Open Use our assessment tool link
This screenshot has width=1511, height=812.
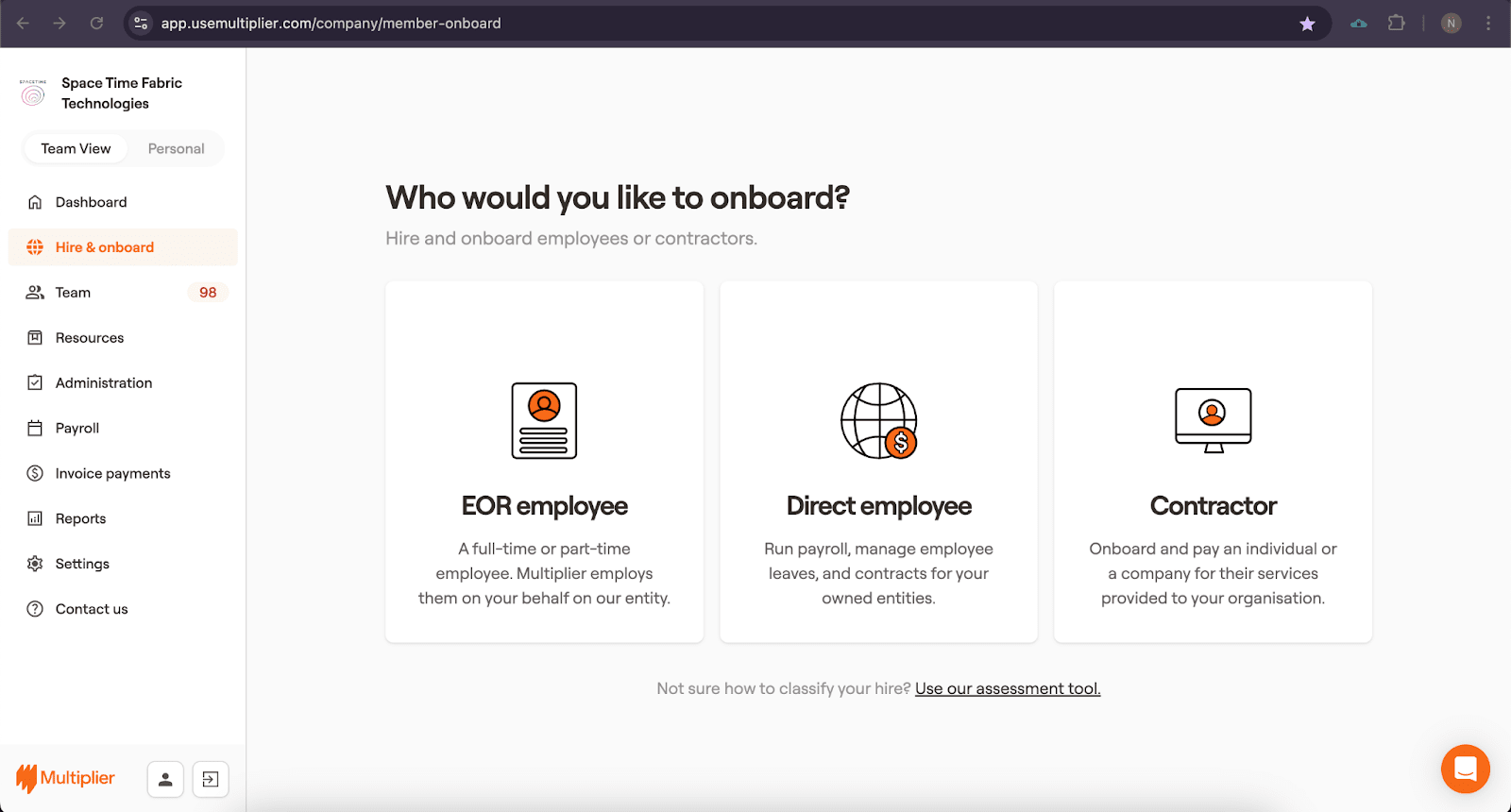click(1008, 688)
